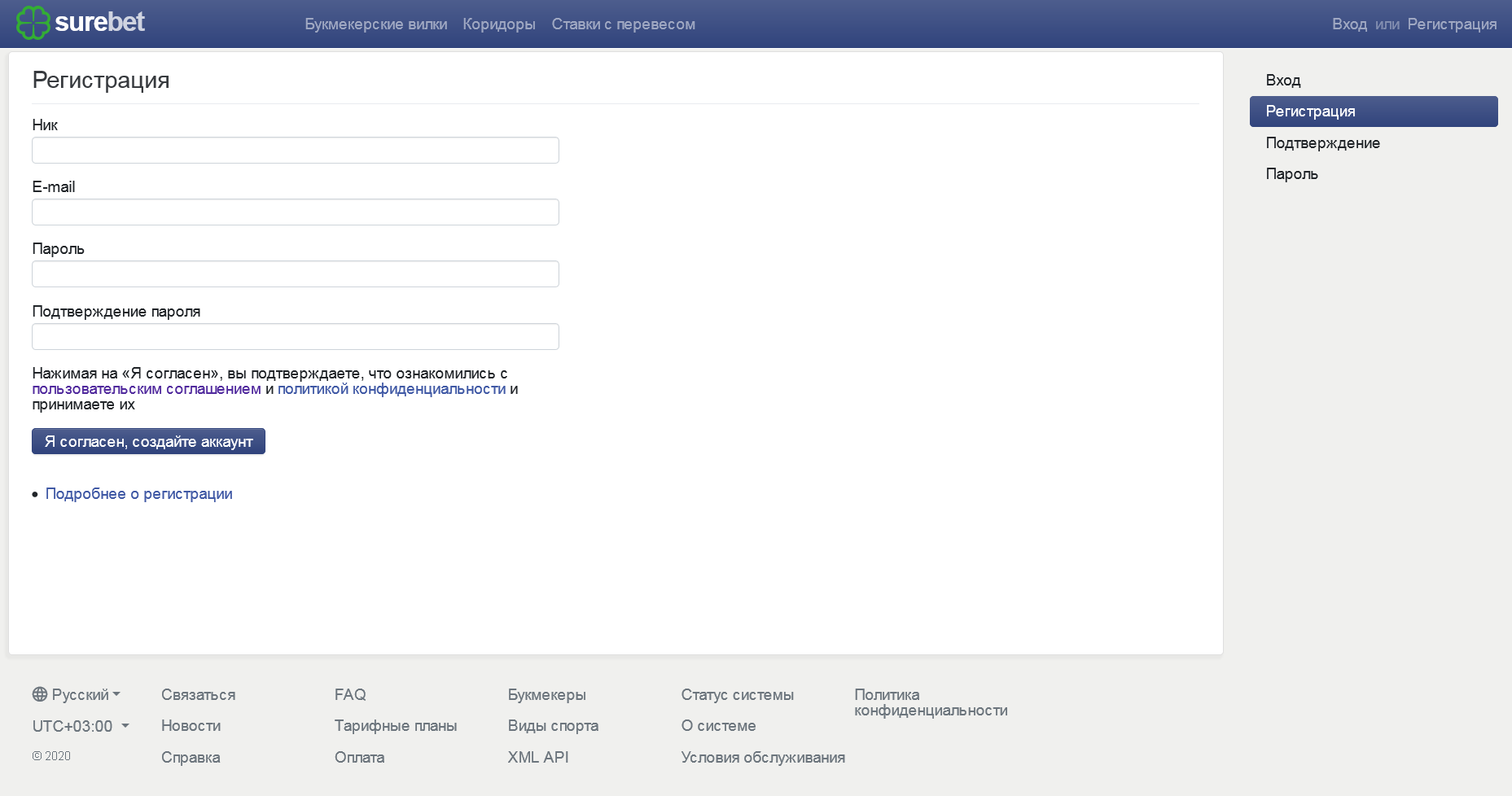1512x796 pixels.
Task: Open Подробнее о регистрации link
Action: click(139, 494)
